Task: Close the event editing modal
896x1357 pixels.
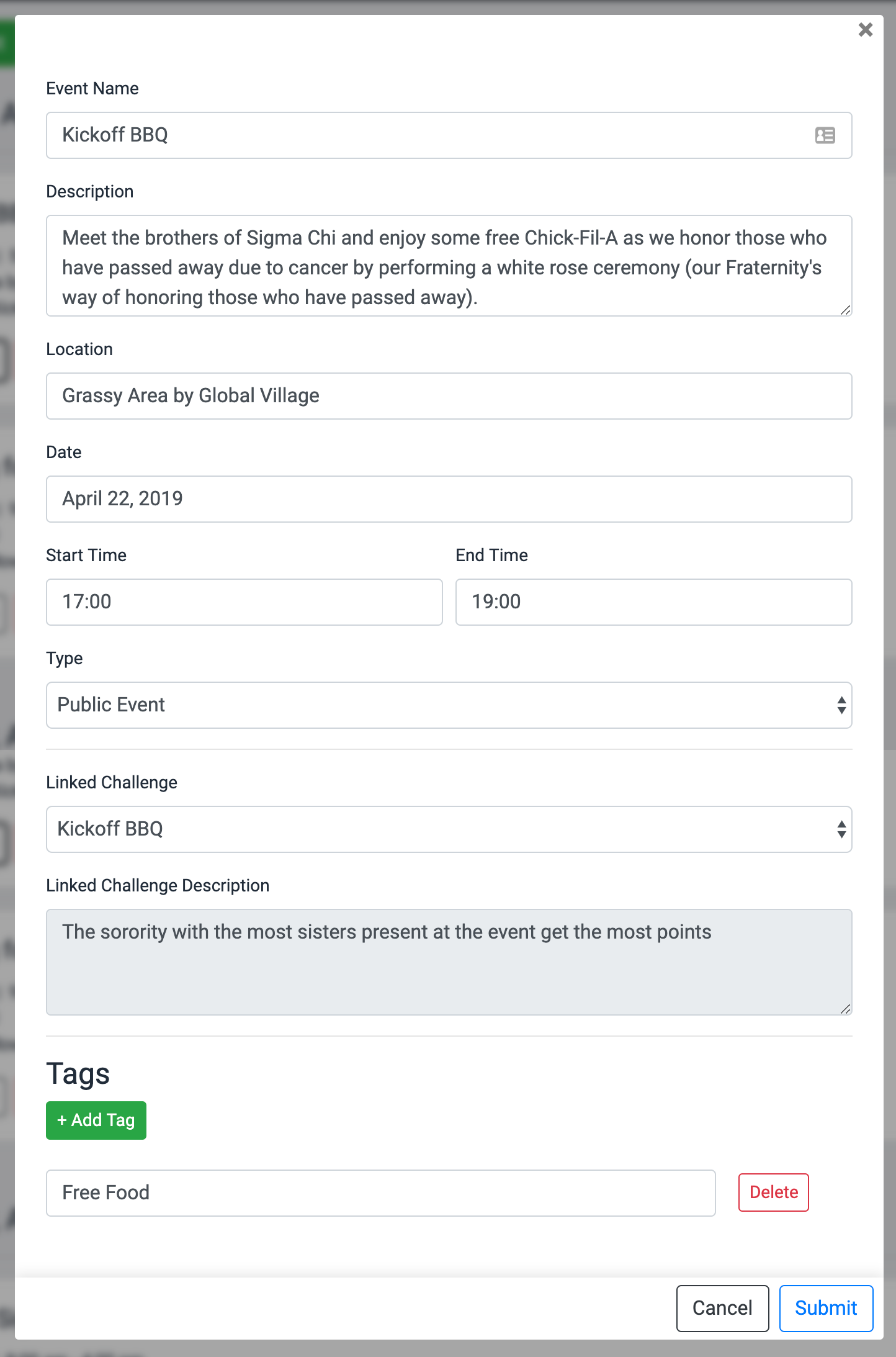Action: pyautogui.click(x=865, y=29)
